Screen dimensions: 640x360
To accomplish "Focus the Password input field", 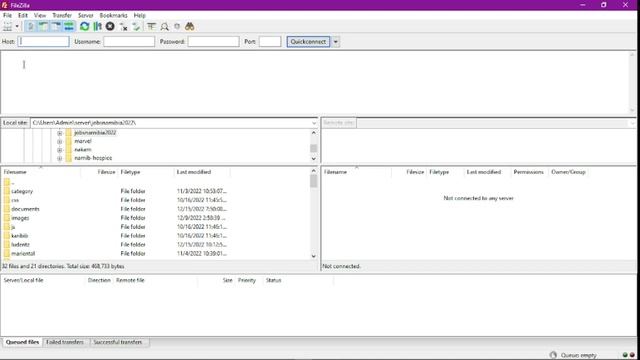I will [213, 42].
